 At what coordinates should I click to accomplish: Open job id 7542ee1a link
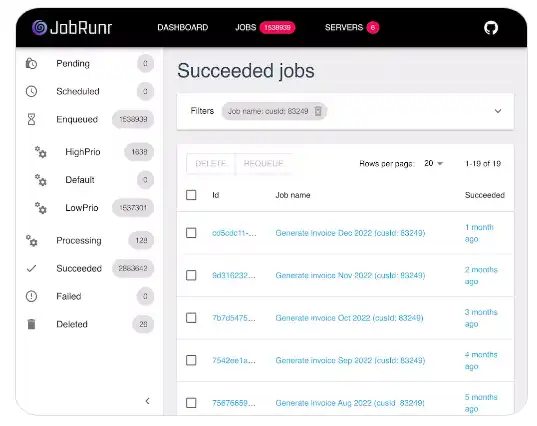[234, 360]
